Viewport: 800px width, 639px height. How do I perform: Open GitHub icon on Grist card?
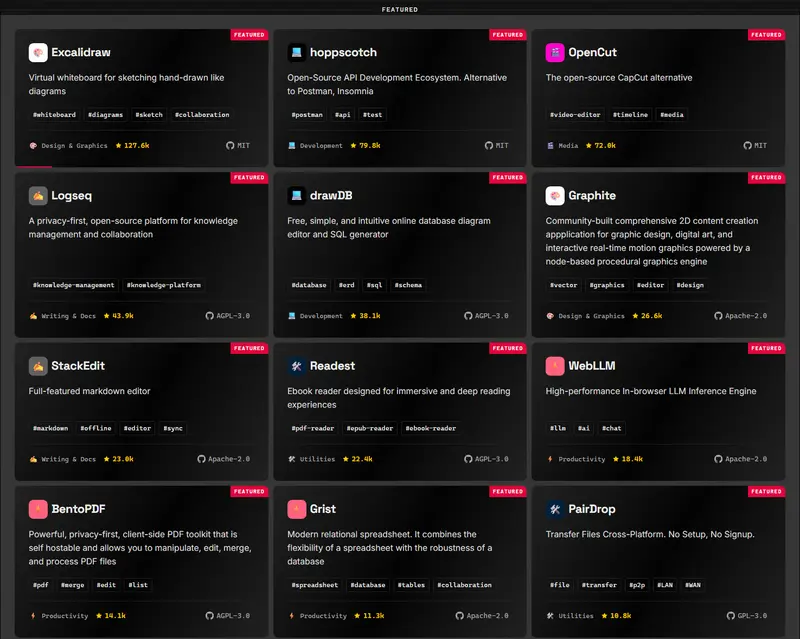coord(460,616)
